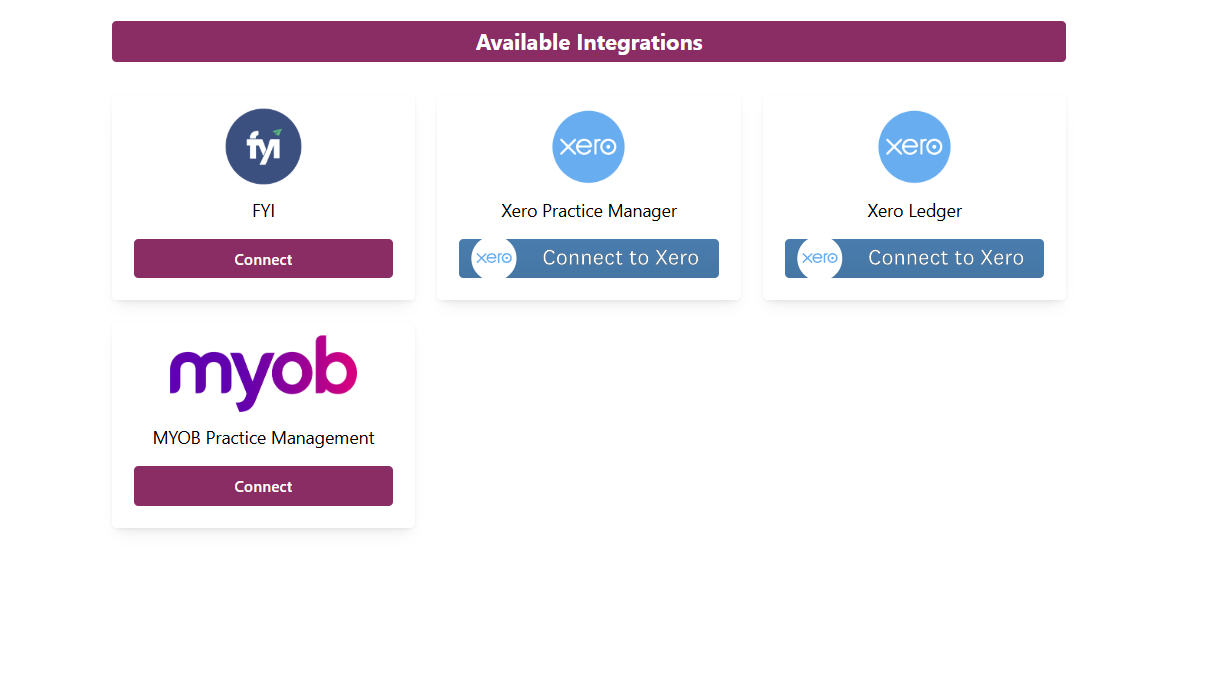Connect to Xero for Practice Manager
Screen dimensions: 1220x676
620,258
